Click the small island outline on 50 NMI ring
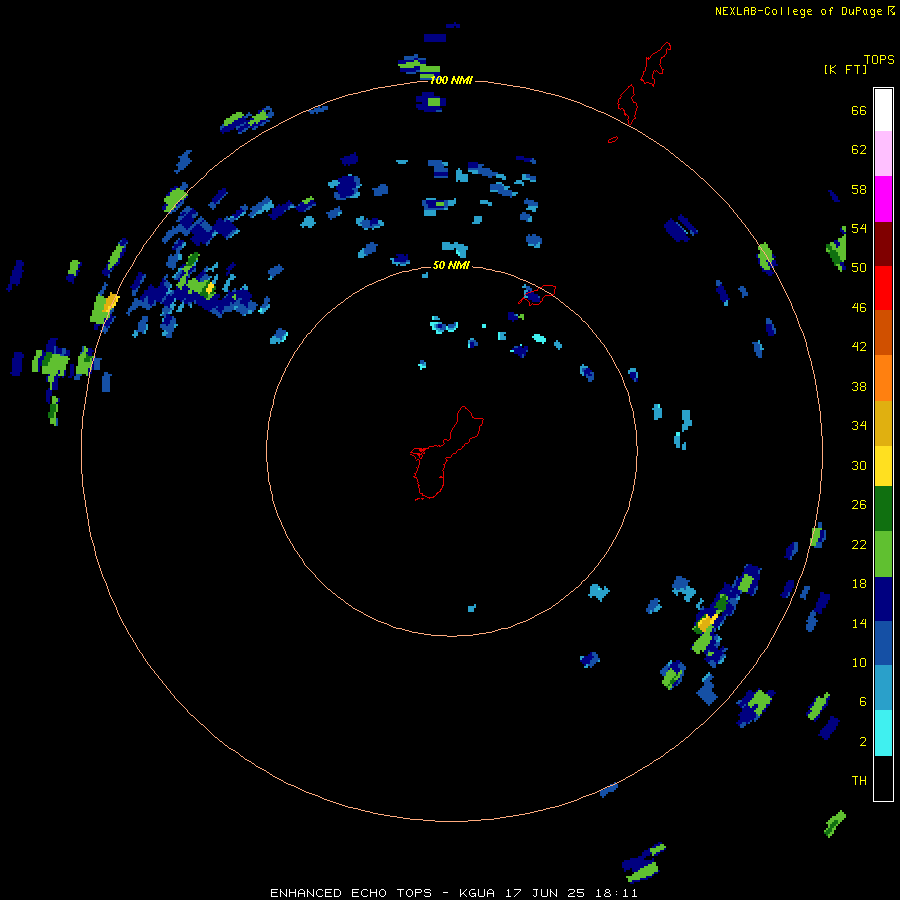This screenshot has width=900, height=900. click(x=537, y=295)
